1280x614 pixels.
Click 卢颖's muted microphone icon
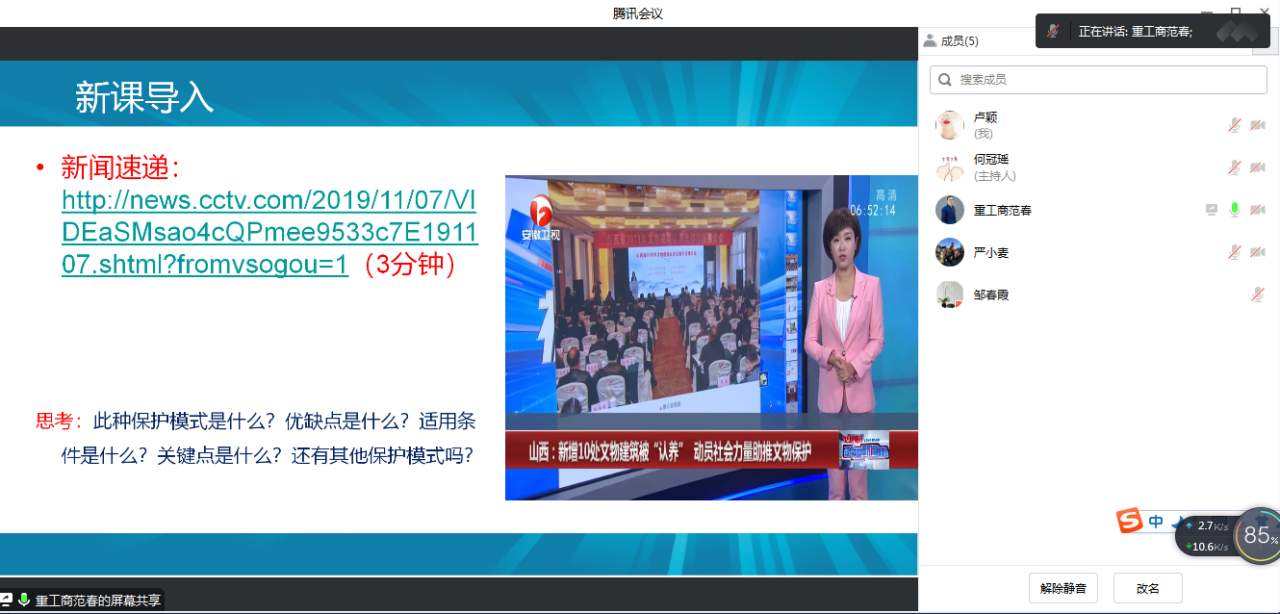pyautogui.click(x=1235, y=125)
